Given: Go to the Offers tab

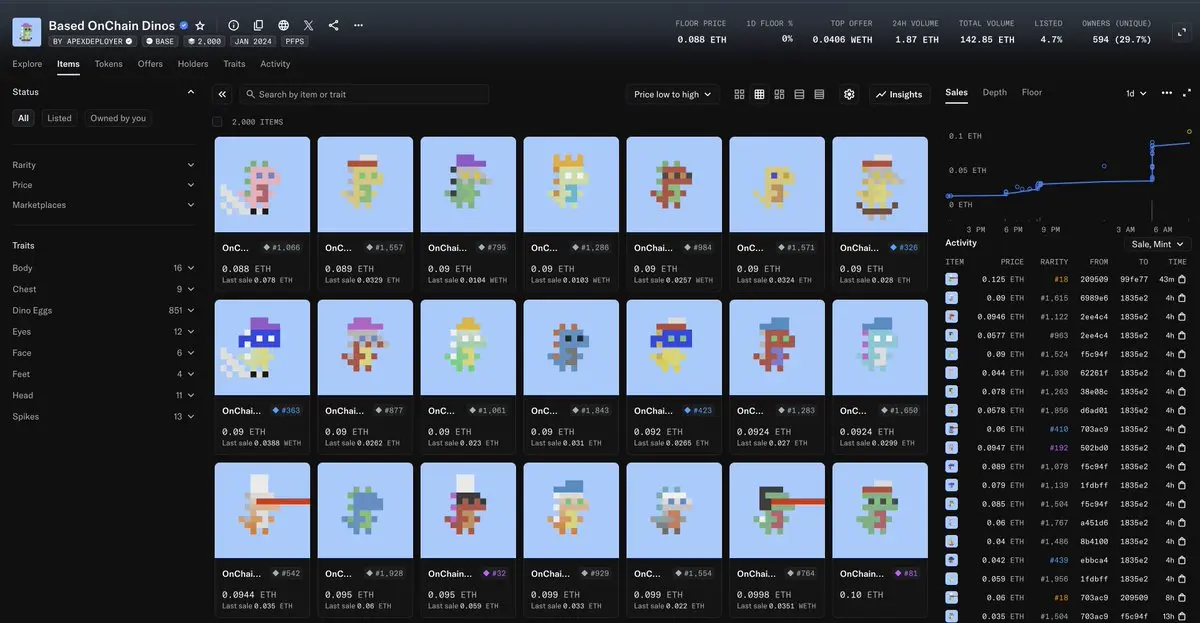Looking at the screenshot, I should click(150, 64).
